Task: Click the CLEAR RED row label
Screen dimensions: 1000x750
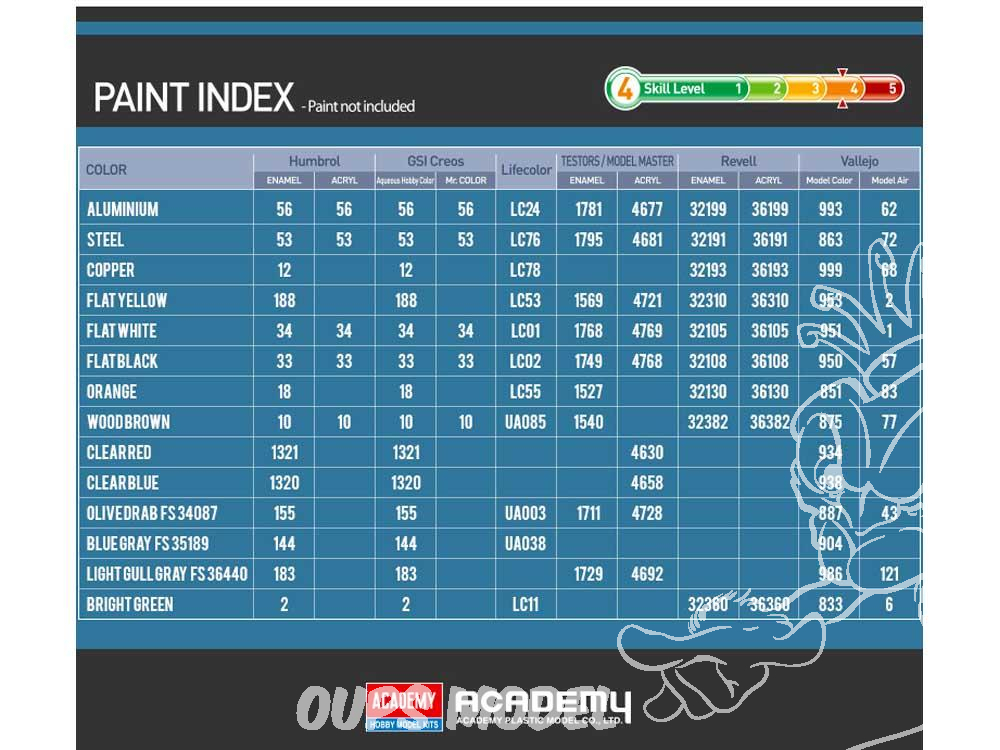Action: click(119, 452)
